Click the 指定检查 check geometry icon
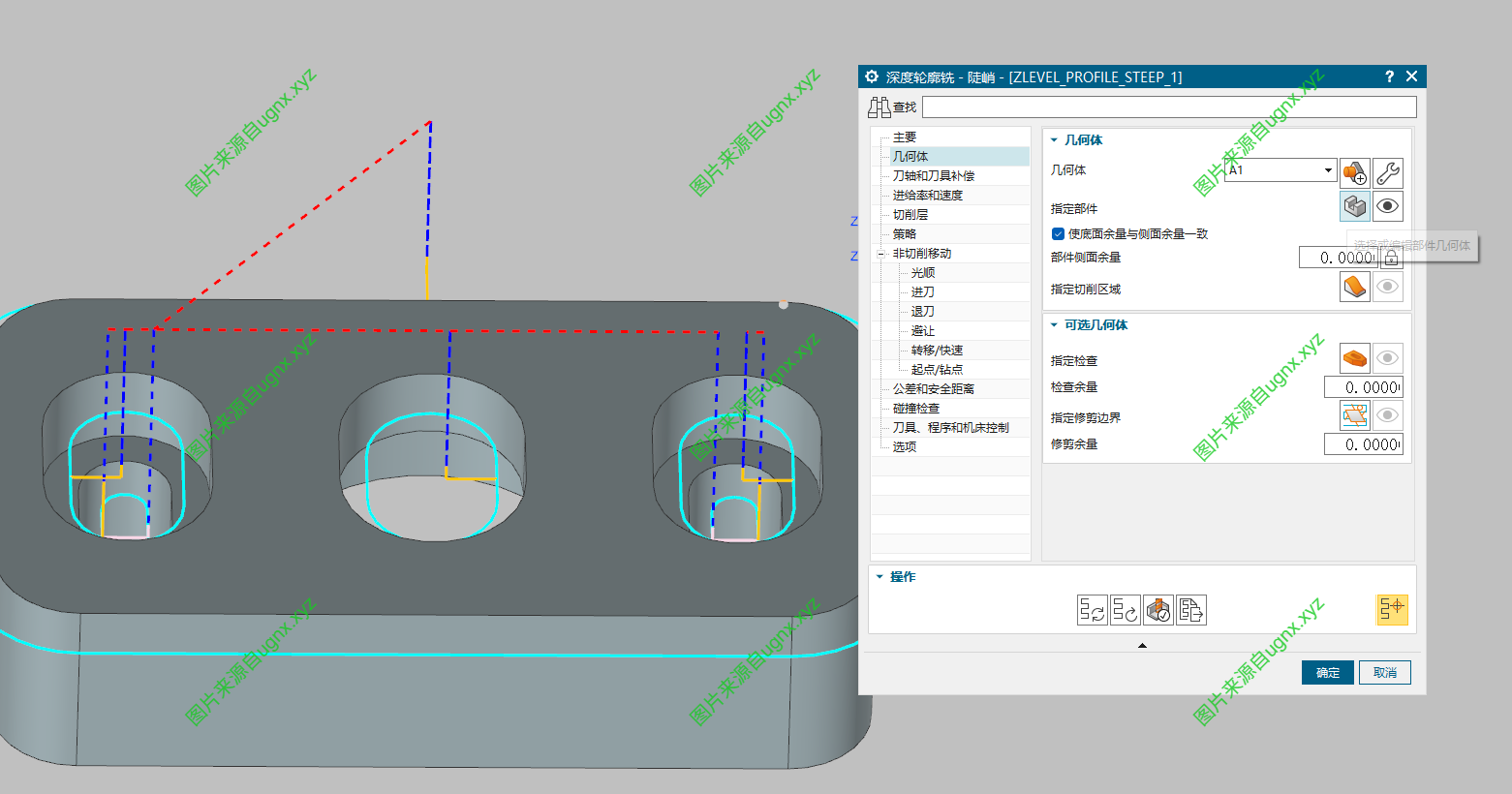This screenshot has height=794, width=1512. 1355,358
